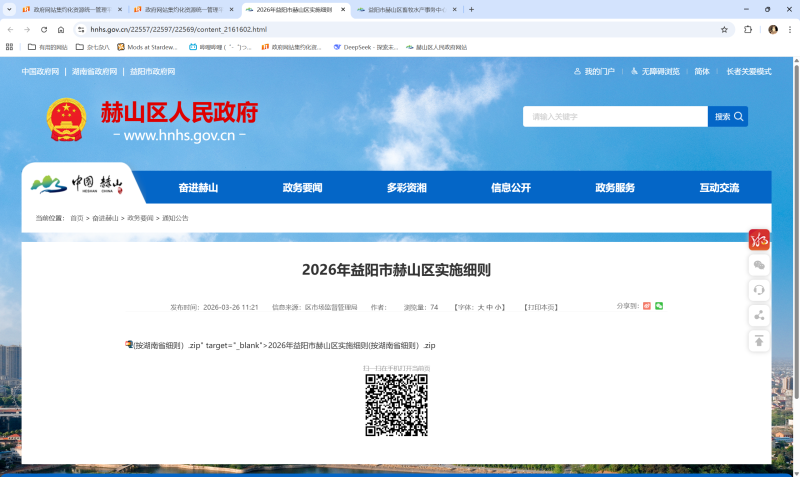Click the 打印本页 print link
Viewport: 800px width, 477px height.
tap(541, 307)
